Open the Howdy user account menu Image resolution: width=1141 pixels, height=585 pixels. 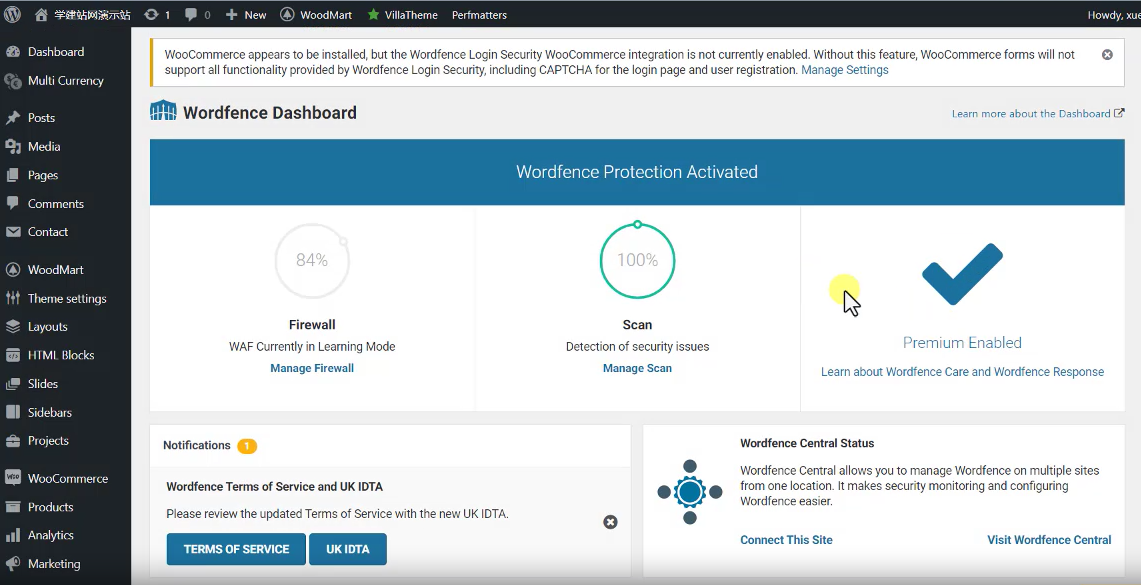[x=1114, y=15]
